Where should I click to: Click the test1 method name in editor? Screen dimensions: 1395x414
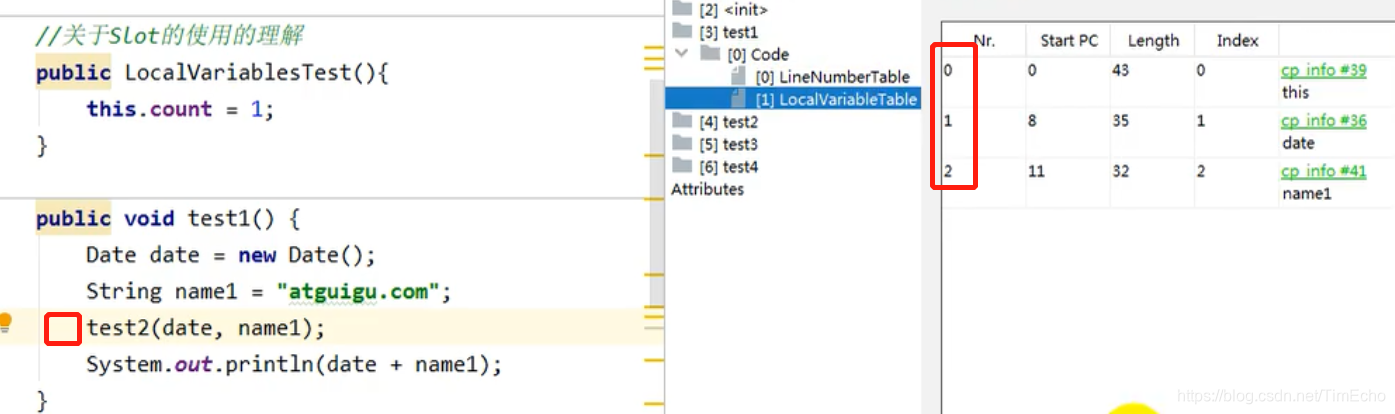coord(219,218)
